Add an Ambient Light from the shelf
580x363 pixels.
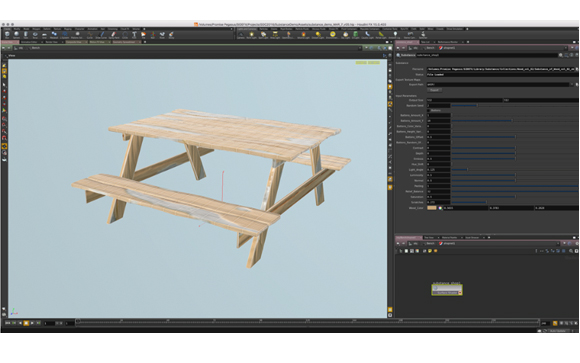click(x=395, y=34)
